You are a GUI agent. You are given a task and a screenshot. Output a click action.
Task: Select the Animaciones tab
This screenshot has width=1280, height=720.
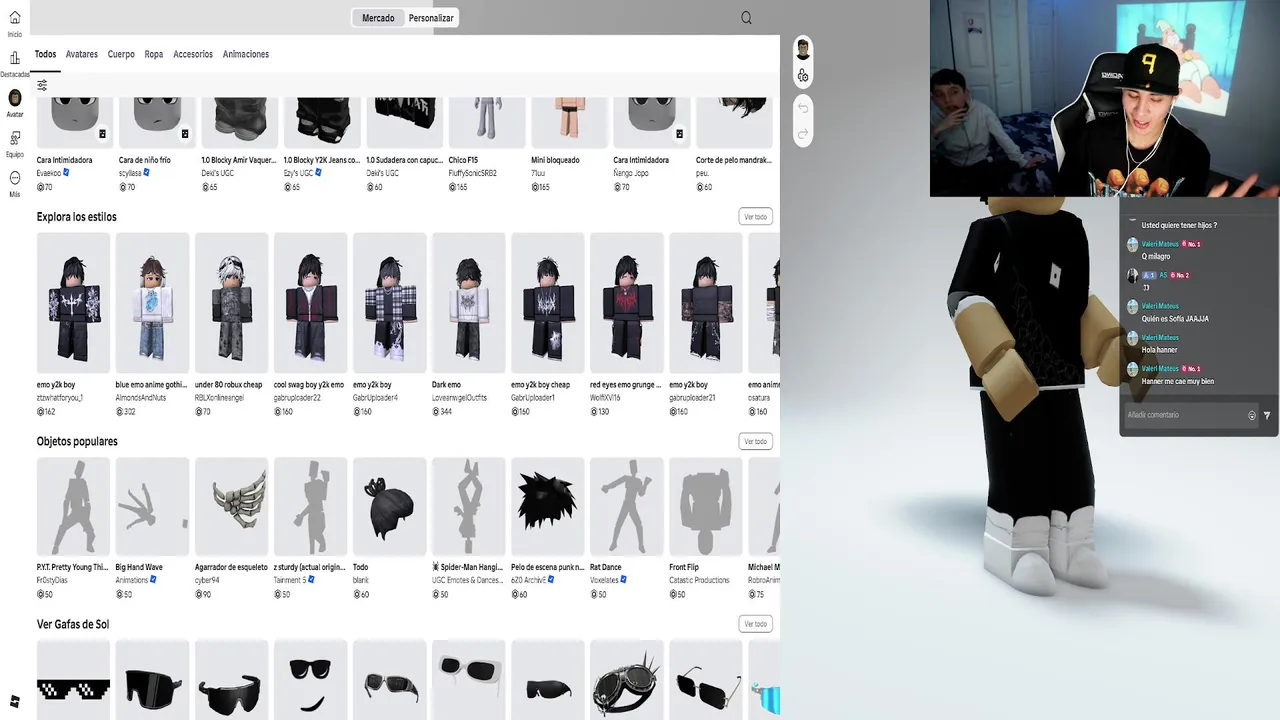[x=246, y=54]
